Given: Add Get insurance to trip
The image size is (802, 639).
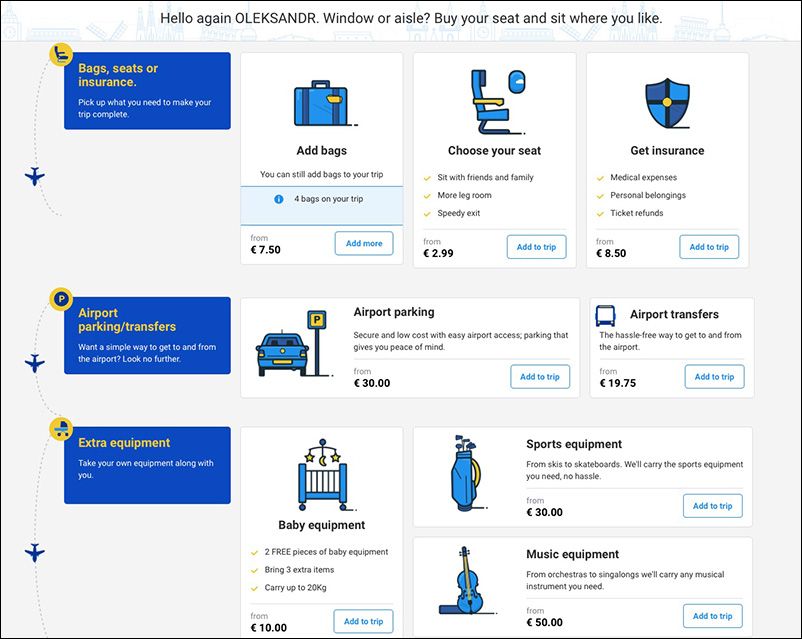Looking at the screenshot, I should (x=709, y=247).
